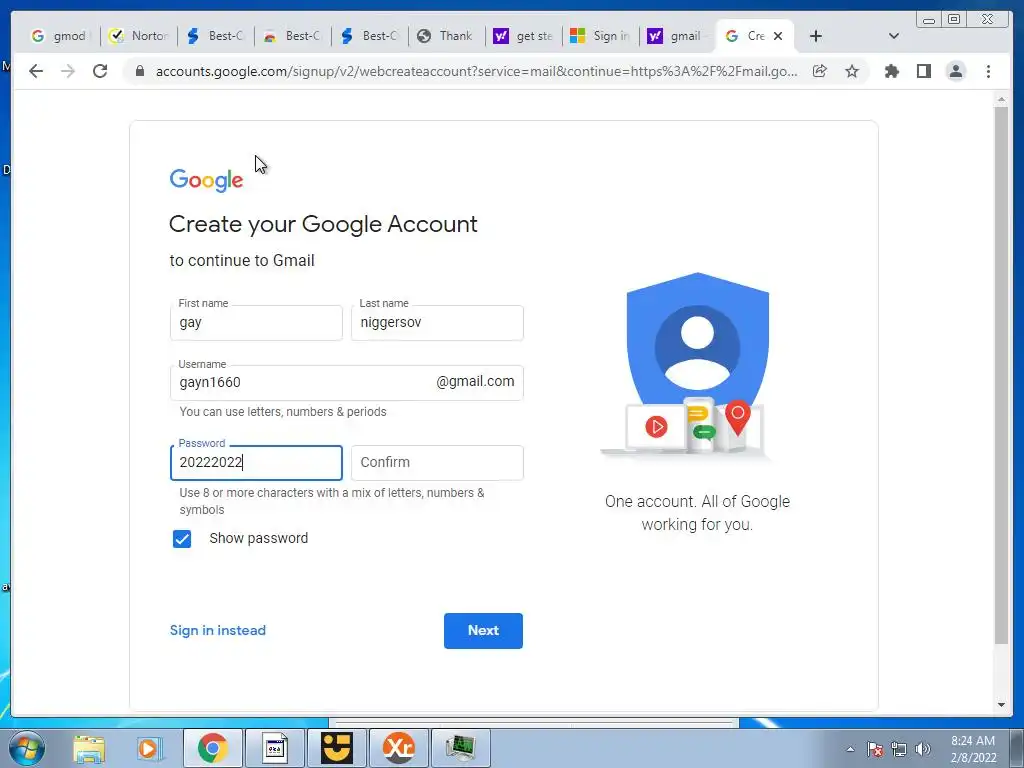Open the Extensions puzzle icon

pyautogui.click(x=891, y=71)
